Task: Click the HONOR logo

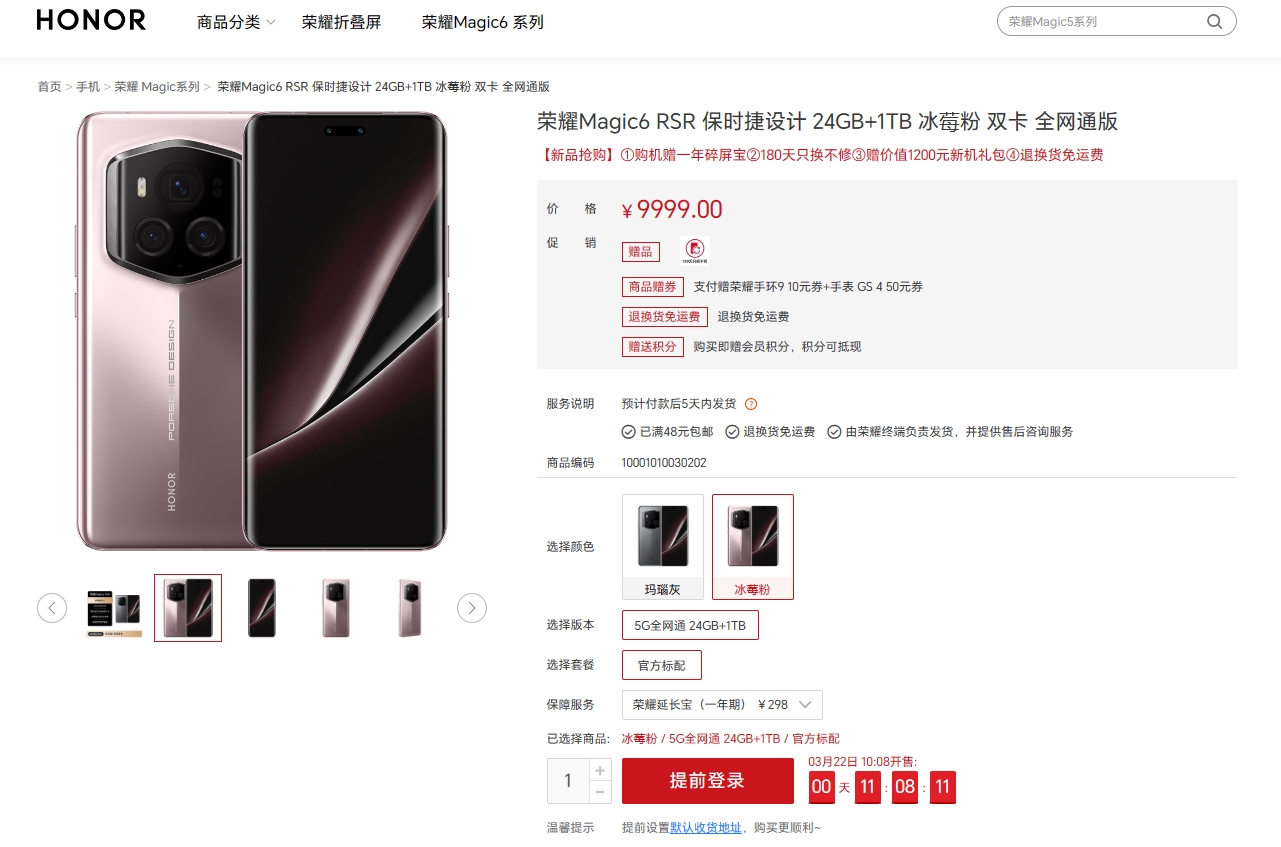Action: pos(91,20)
